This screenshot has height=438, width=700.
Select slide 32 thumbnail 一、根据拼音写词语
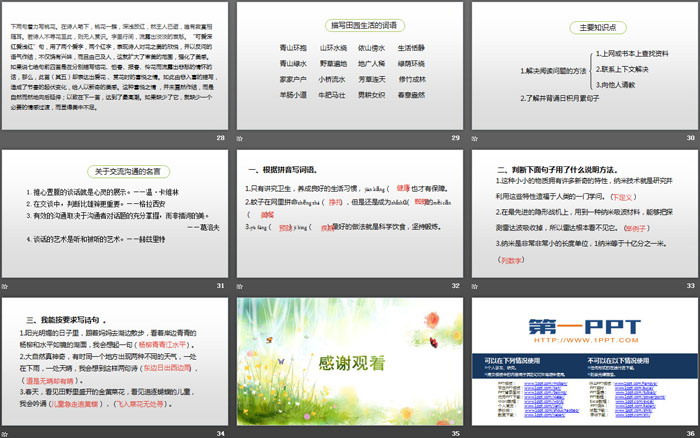click(350, 213)
